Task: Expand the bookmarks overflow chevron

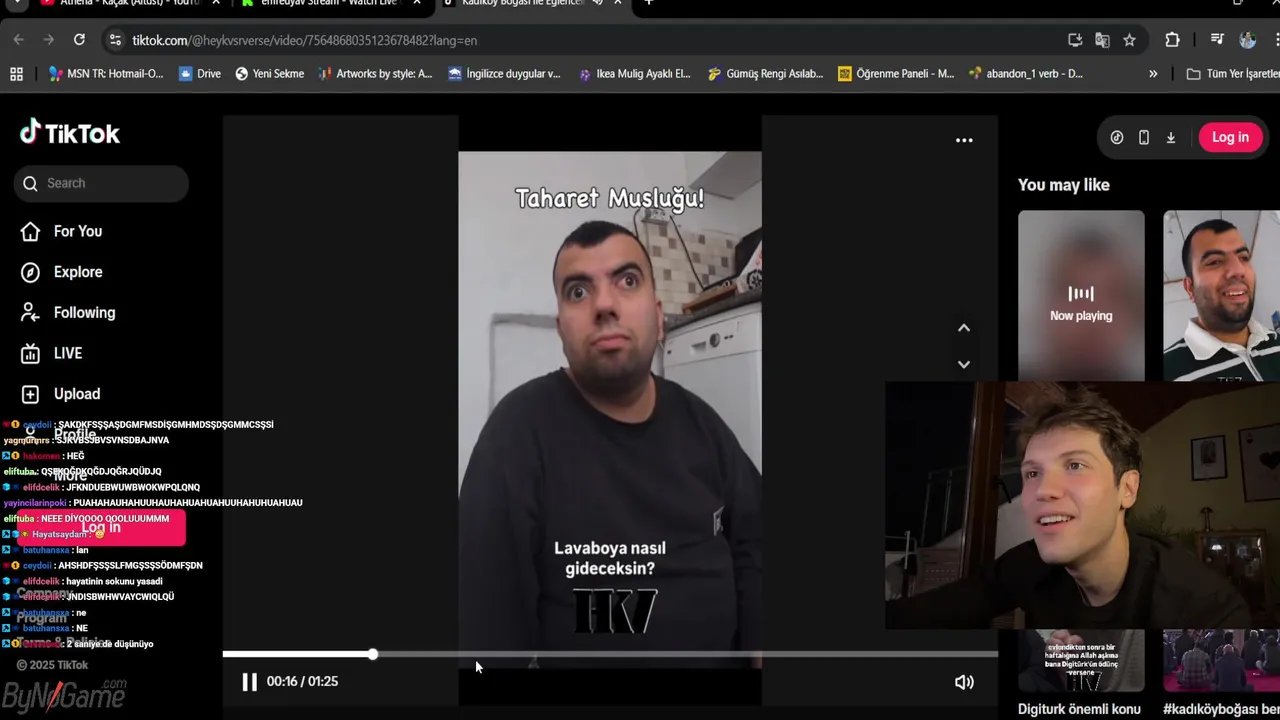Action: pyautogui.click(x=1153, y=74)
